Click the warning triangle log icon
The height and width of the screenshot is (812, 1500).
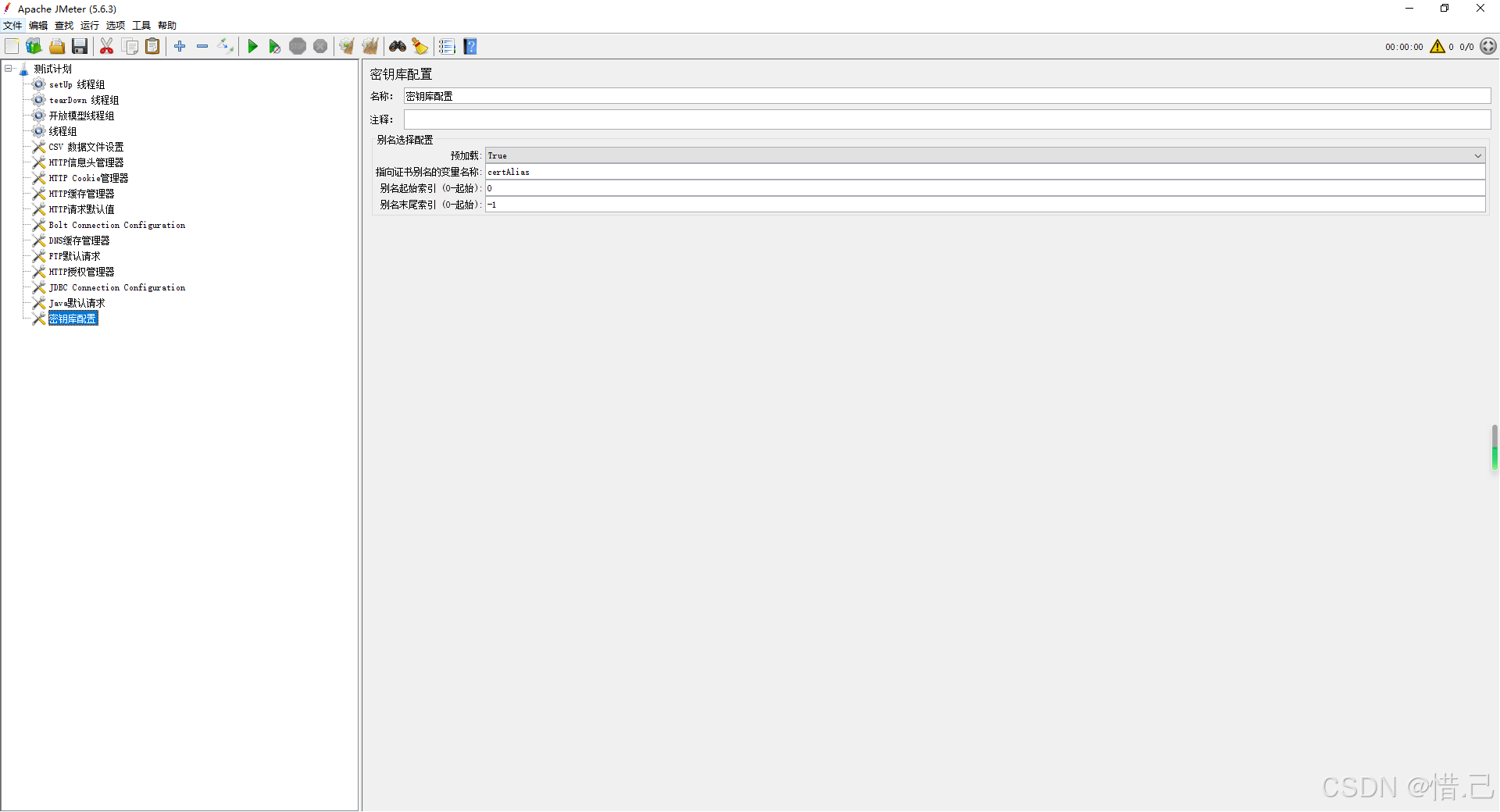(1437, 47)
